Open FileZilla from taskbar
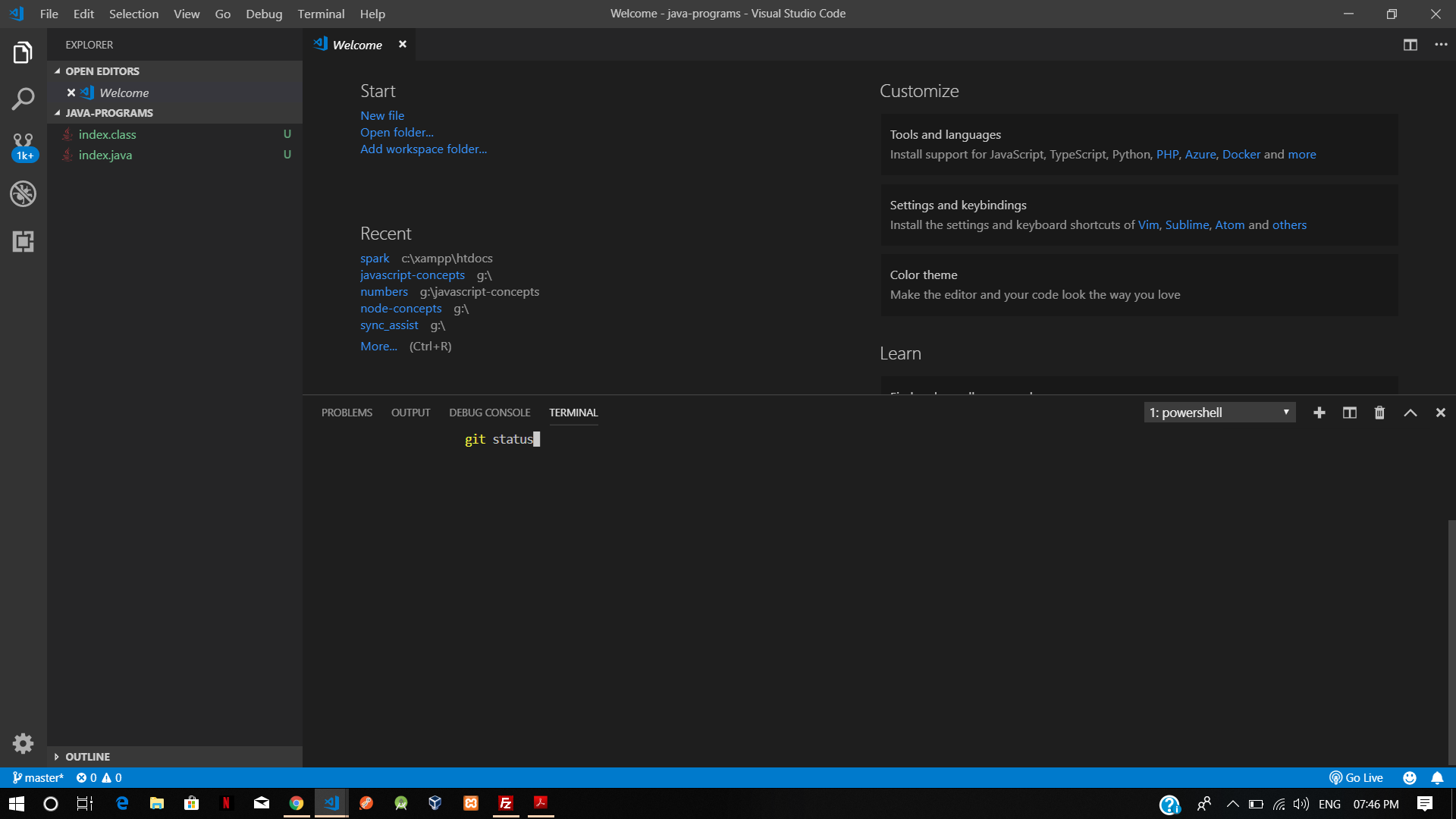 tap(506, 803)
